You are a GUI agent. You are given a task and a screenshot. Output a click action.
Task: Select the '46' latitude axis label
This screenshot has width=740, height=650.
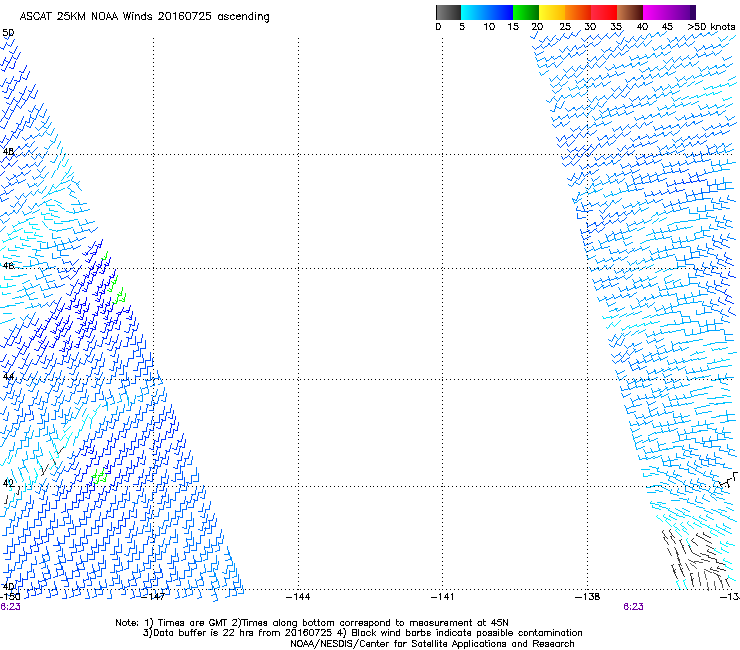point(8,266)
